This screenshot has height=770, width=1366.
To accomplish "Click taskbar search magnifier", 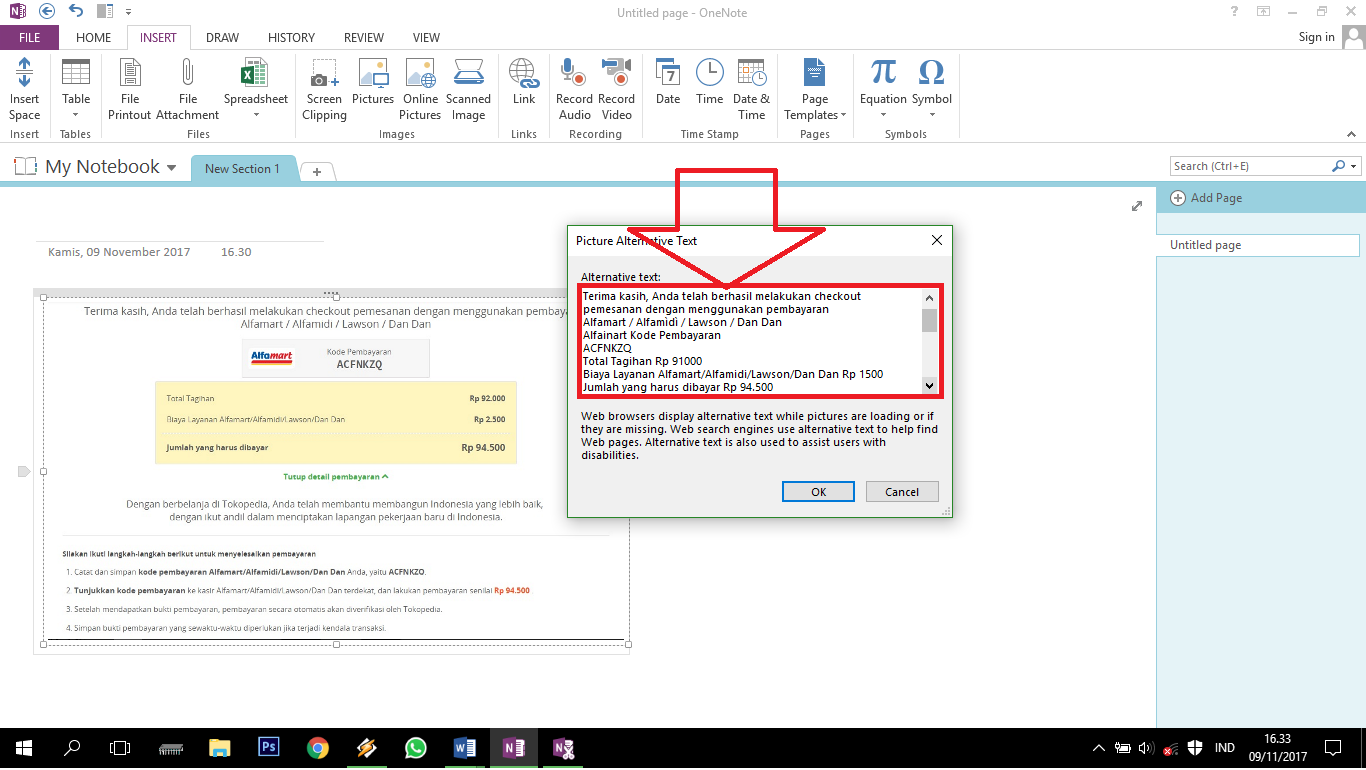I will [72, 748].
